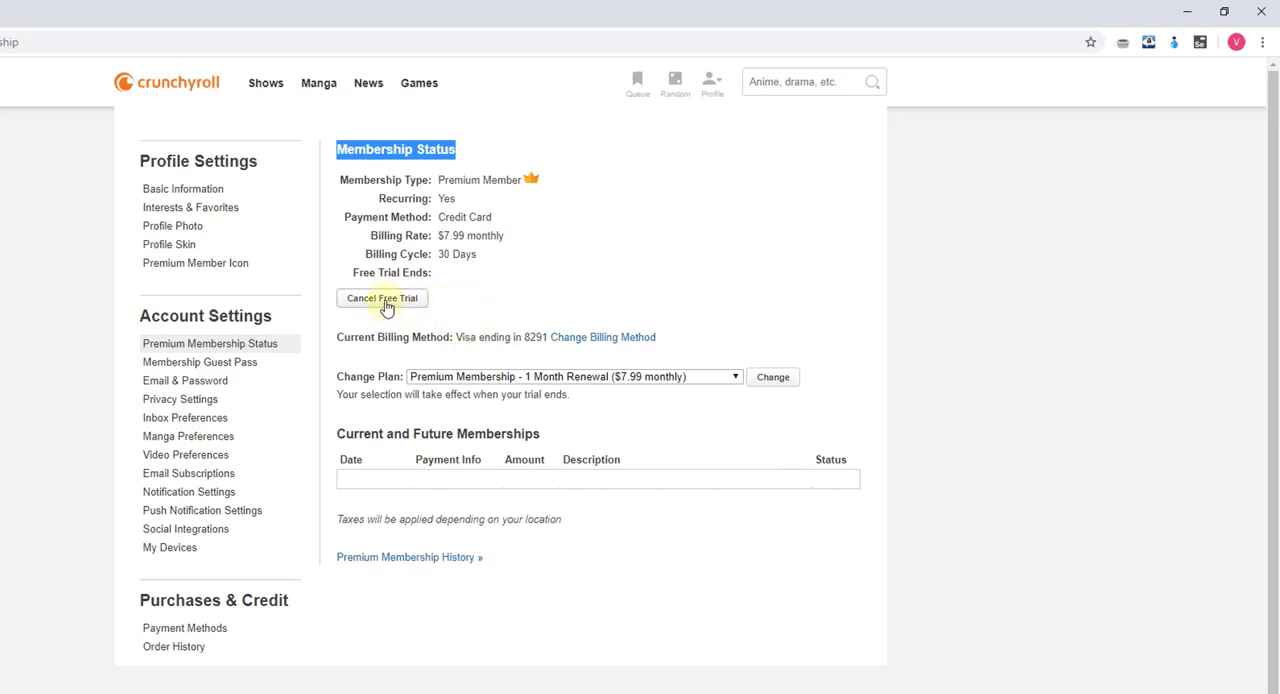Open Membership Guest Pass
This screenshot has height=694, width=1280.
pos(200,362)
